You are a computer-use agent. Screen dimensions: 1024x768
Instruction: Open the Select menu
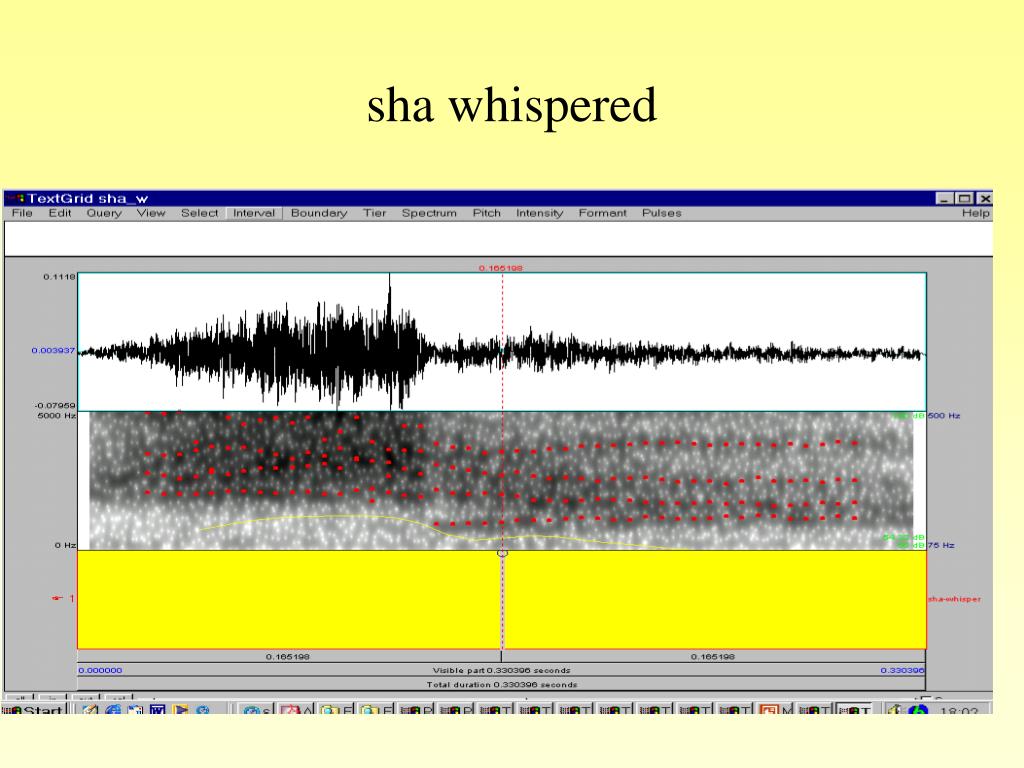click(x=199, y=213)
